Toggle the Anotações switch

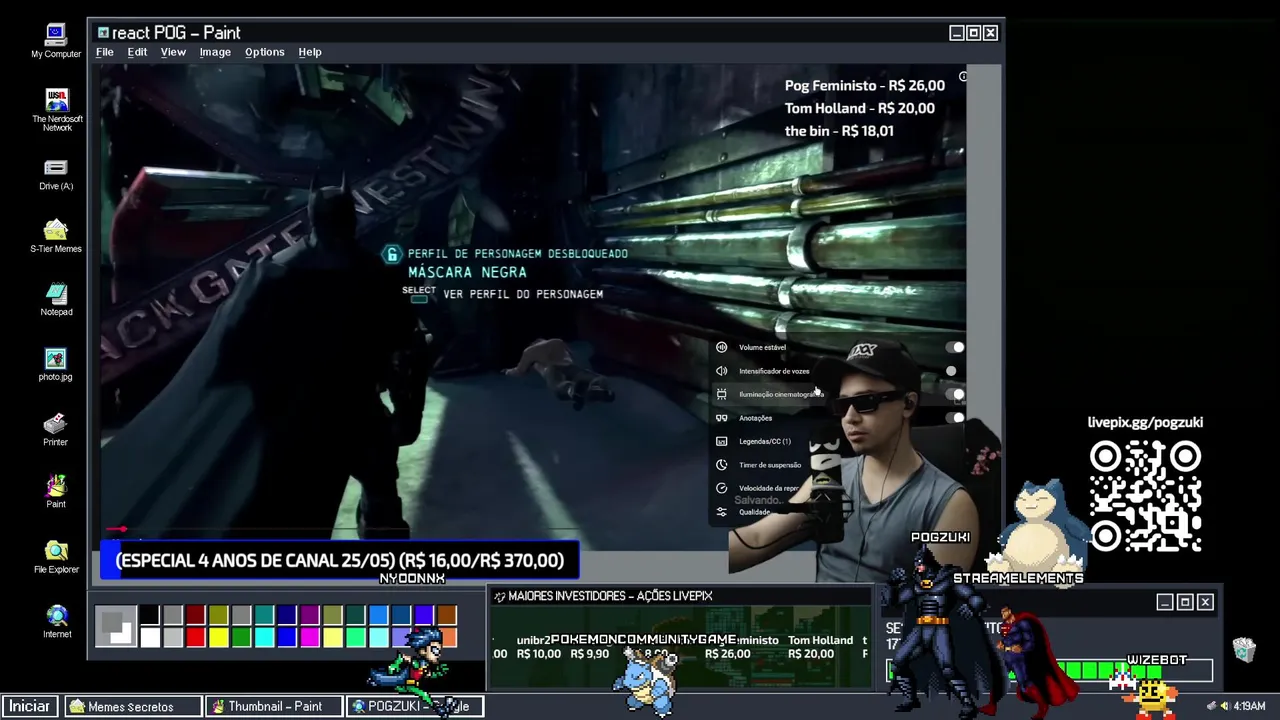click(x=955, y=418)
